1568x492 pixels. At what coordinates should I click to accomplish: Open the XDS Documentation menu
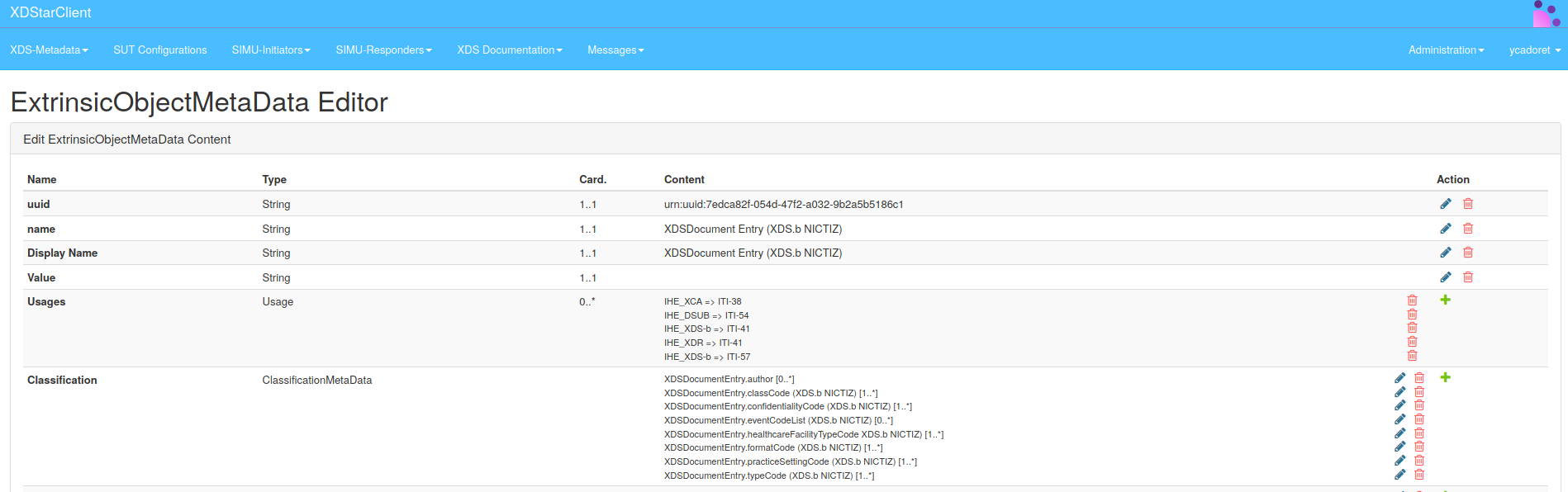(509, 50)
